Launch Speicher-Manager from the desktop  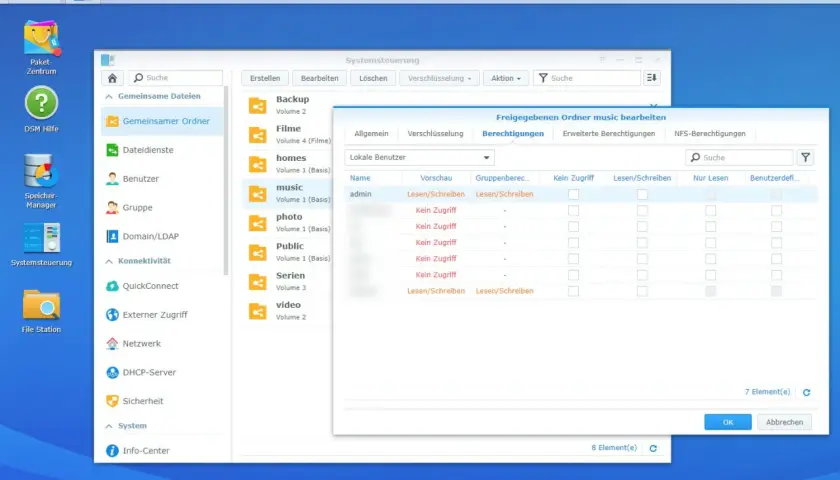coord(41,181)
